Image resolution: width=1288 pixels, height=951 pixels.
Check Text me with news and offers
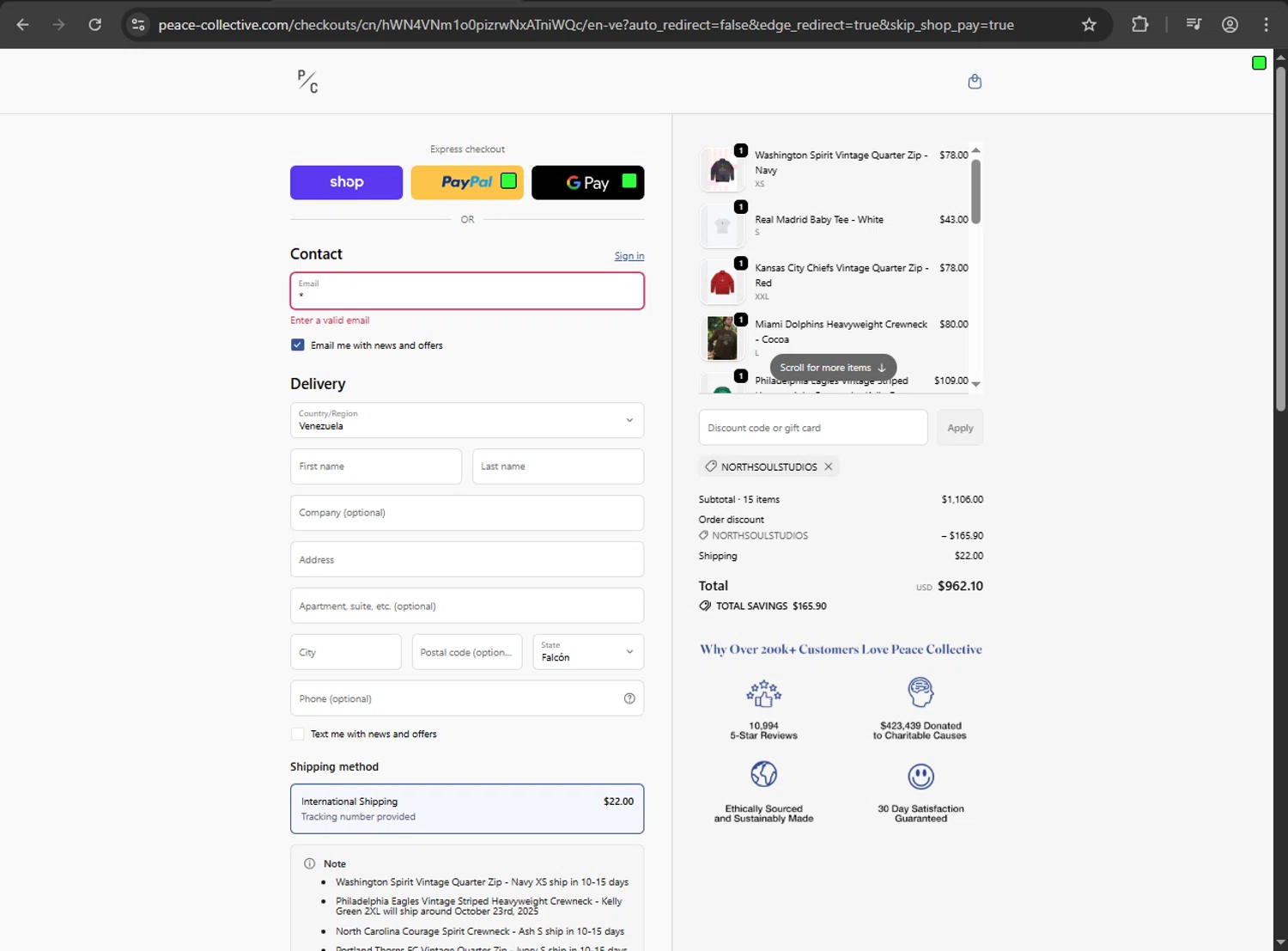297,734
